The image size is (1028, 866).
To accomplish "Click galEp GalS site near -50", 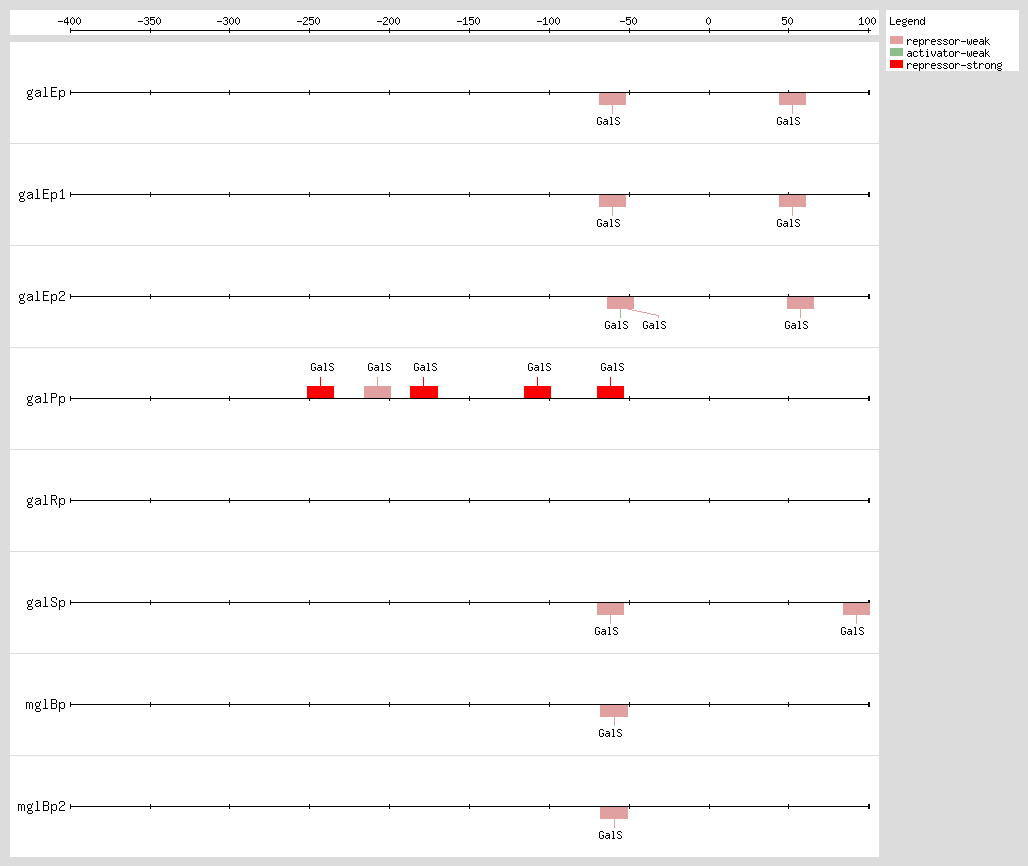I will 612,99.
